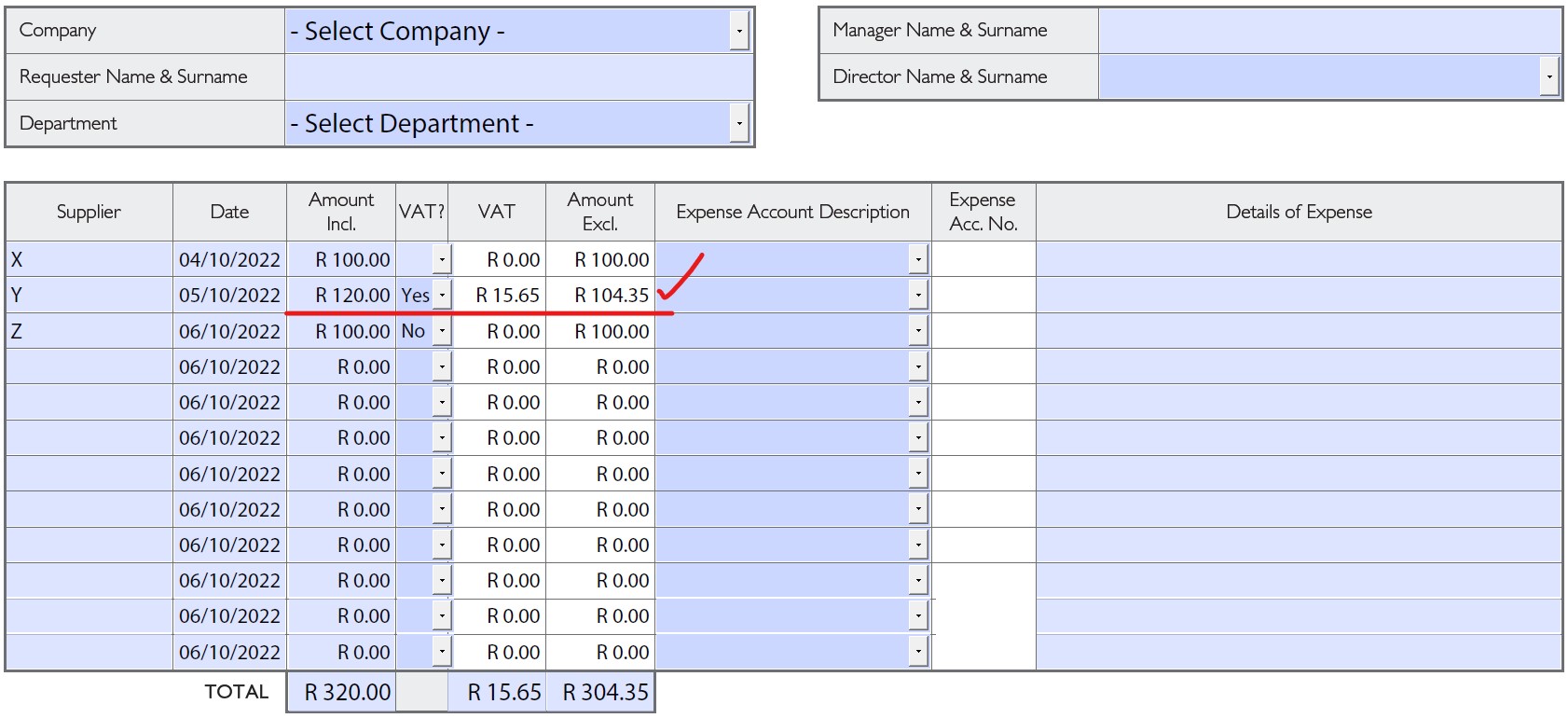Open Expense Account Description dropdown for supplier X
The width and height of the screenshot is (1568, 718).
918,259
